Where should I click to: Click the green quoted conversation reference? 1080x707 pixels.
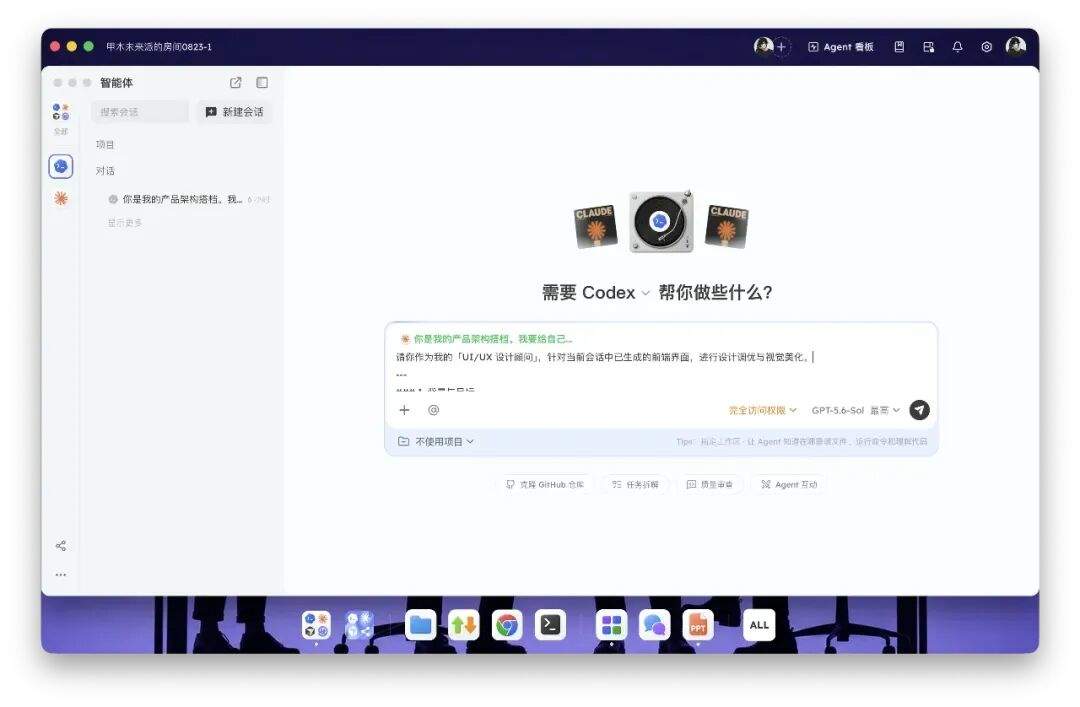486,339
